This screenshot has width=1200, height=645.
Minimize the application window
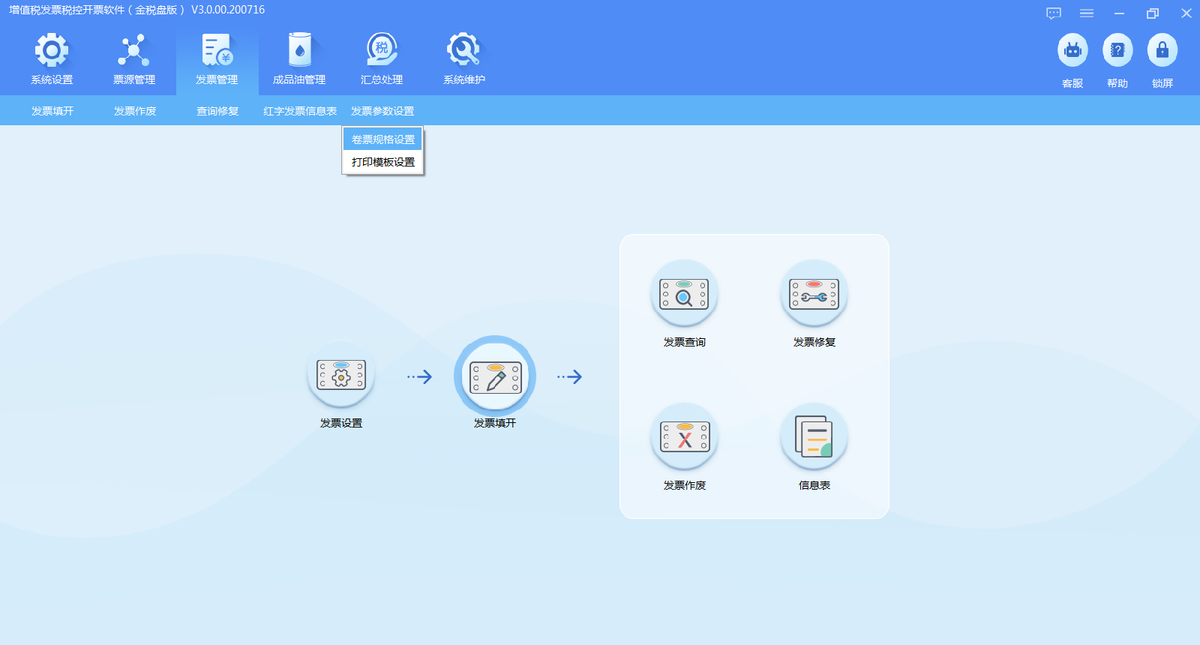(1120, 13)
